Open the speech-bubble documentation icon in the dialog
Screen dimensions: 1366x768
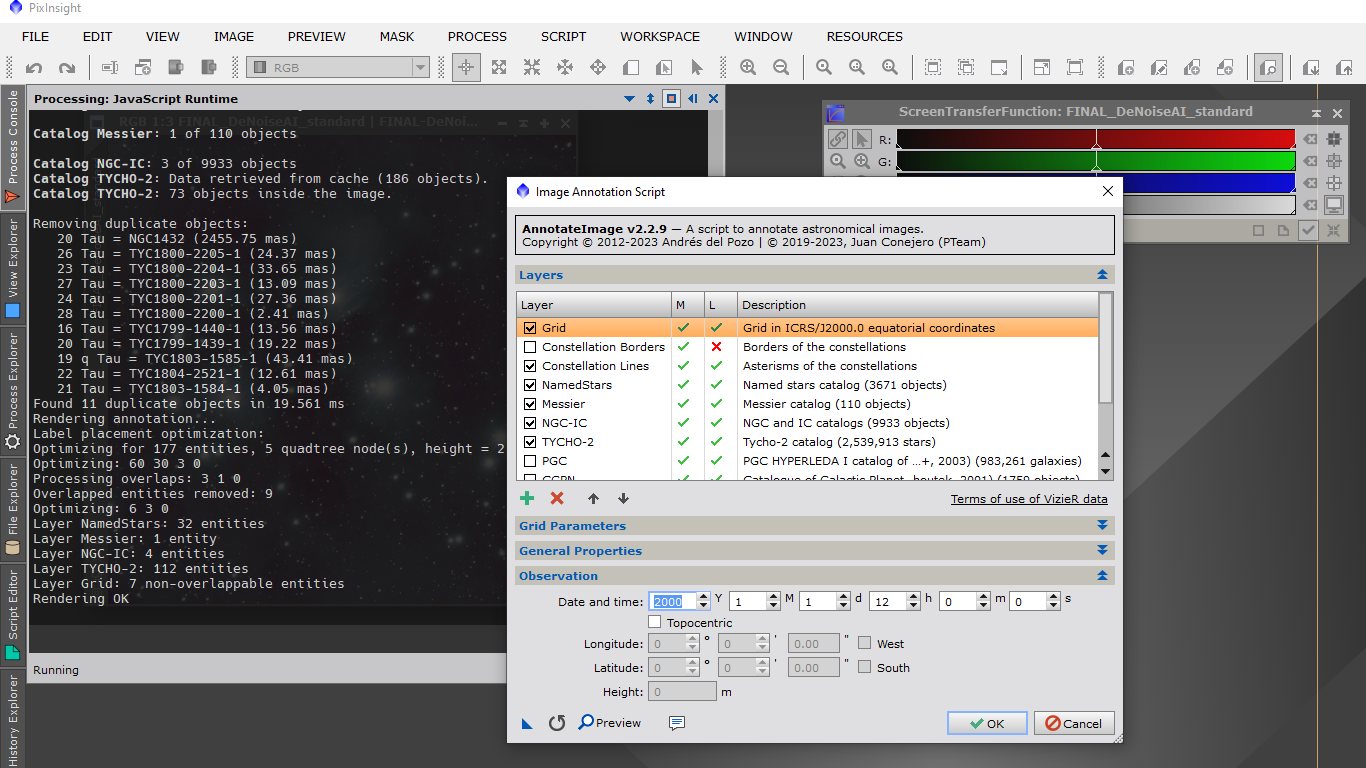[677, 723]
